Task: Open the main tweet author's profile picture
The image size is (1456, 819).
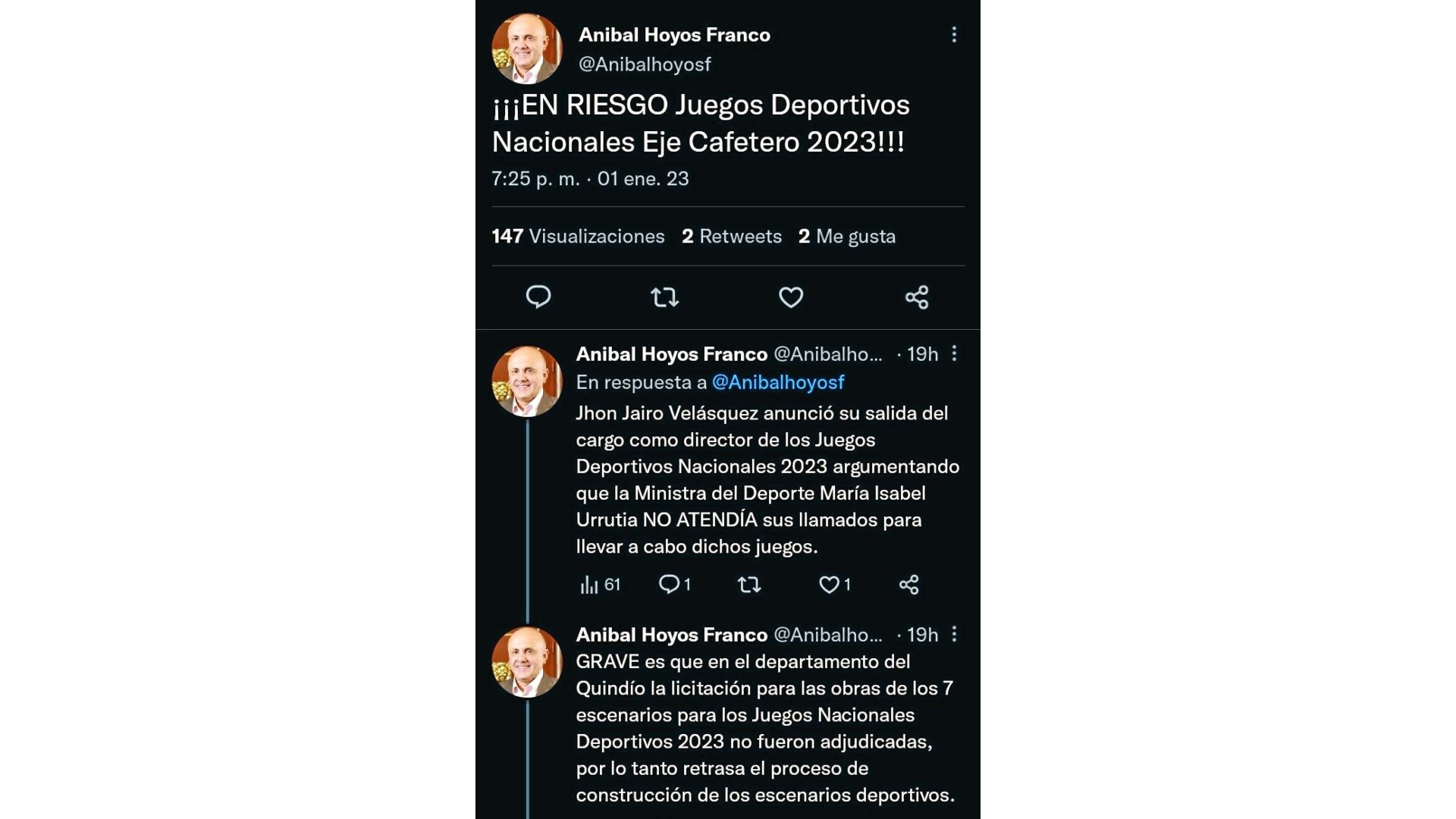Action: (527, 49)
